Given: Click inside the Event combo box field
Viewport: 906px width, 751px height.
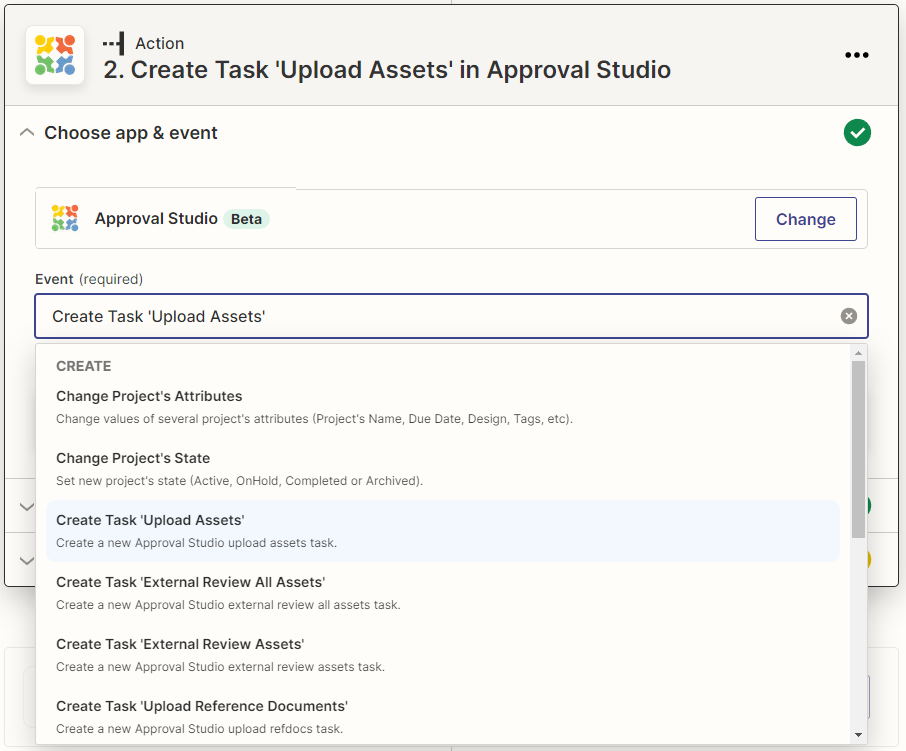Looking at the screenshot, I should (430, 316).
